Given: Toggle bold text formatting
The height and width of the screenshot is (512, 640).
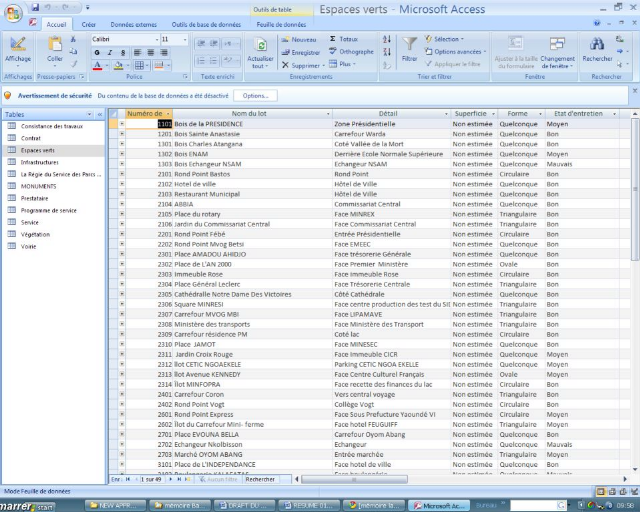Looking at the screenshot, I should [x=97, y=53].
